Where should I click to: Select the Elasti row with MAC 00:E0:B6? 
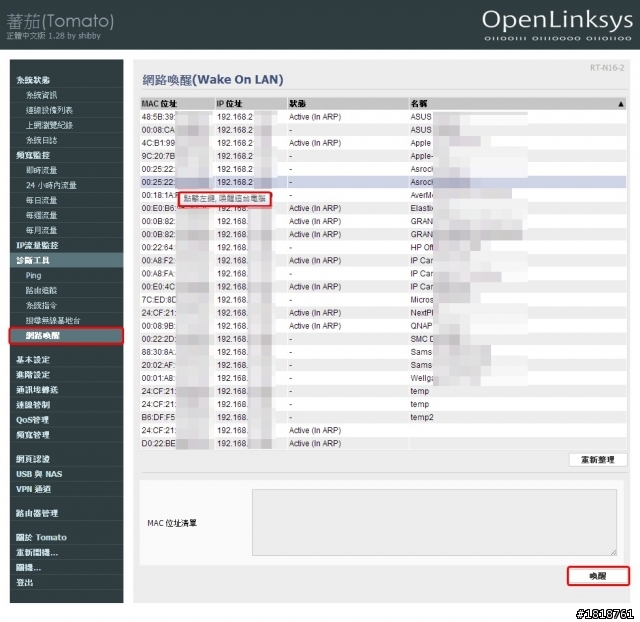(x=383, y=209)
